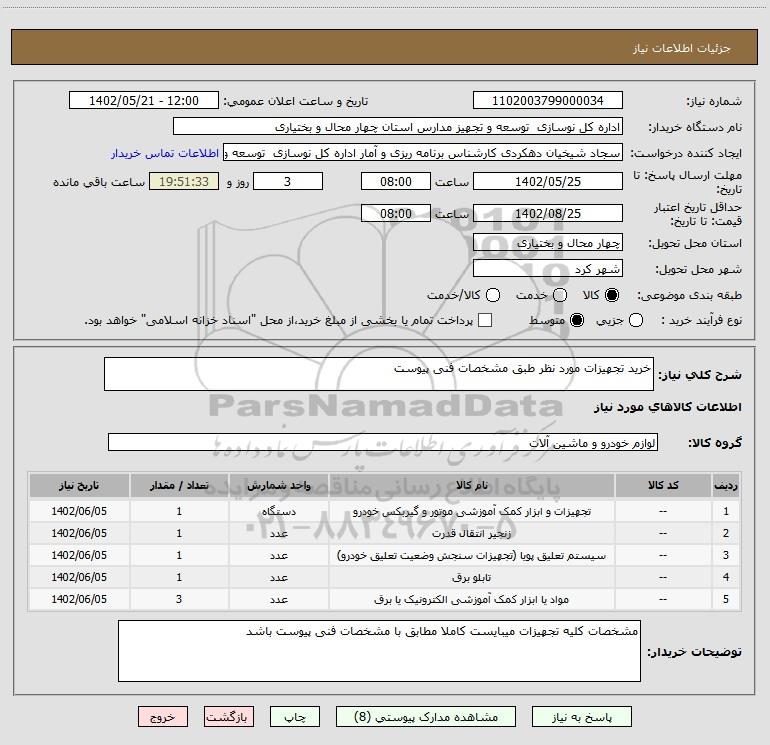Open the اطلاعات تماس خریدار link
This screenshot has width=770, height=745.
(165, 153)
